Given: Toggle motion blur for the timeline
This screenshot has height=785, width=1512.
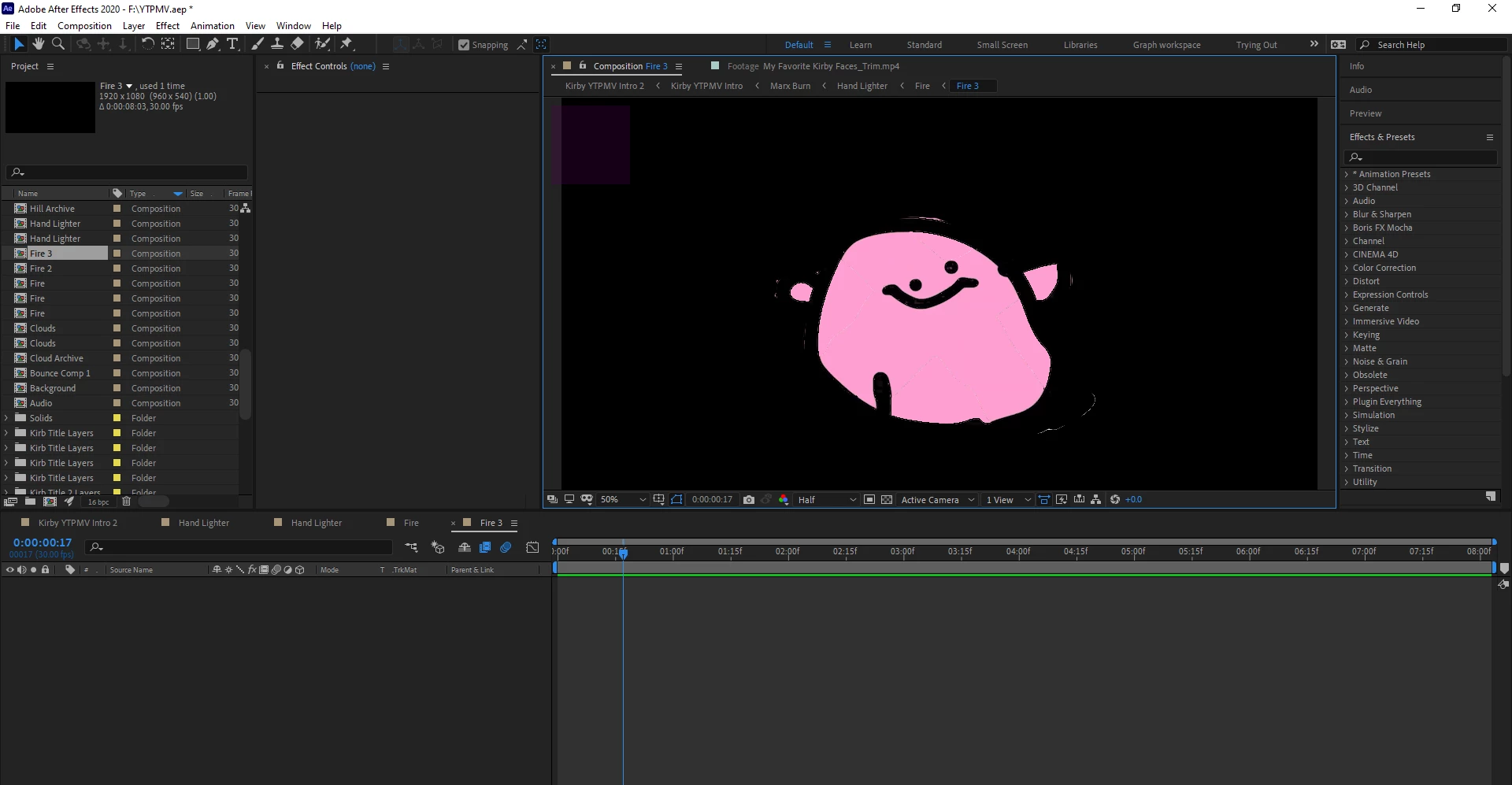Looking at the screenshot, I should pos(506,547).
